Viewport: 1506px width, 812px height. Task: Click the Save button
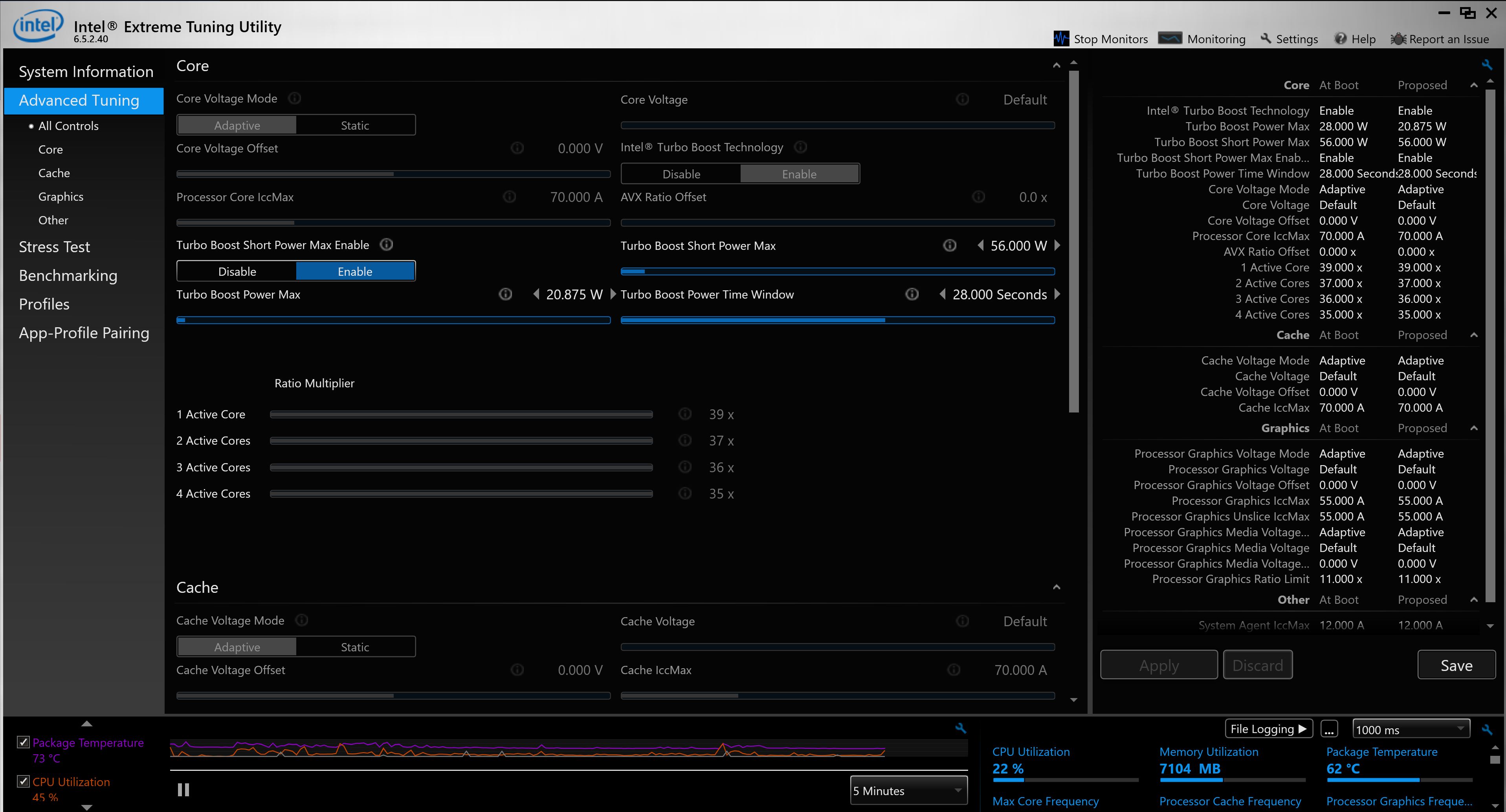pos(1456,665)
